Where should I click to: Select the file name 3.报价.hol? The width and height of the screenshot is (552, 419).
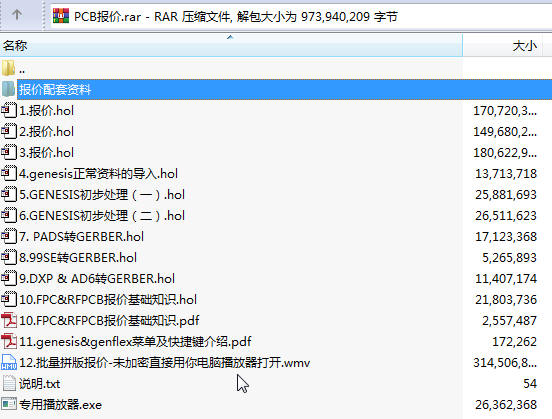pyautogui.click(x=46, y=152)
